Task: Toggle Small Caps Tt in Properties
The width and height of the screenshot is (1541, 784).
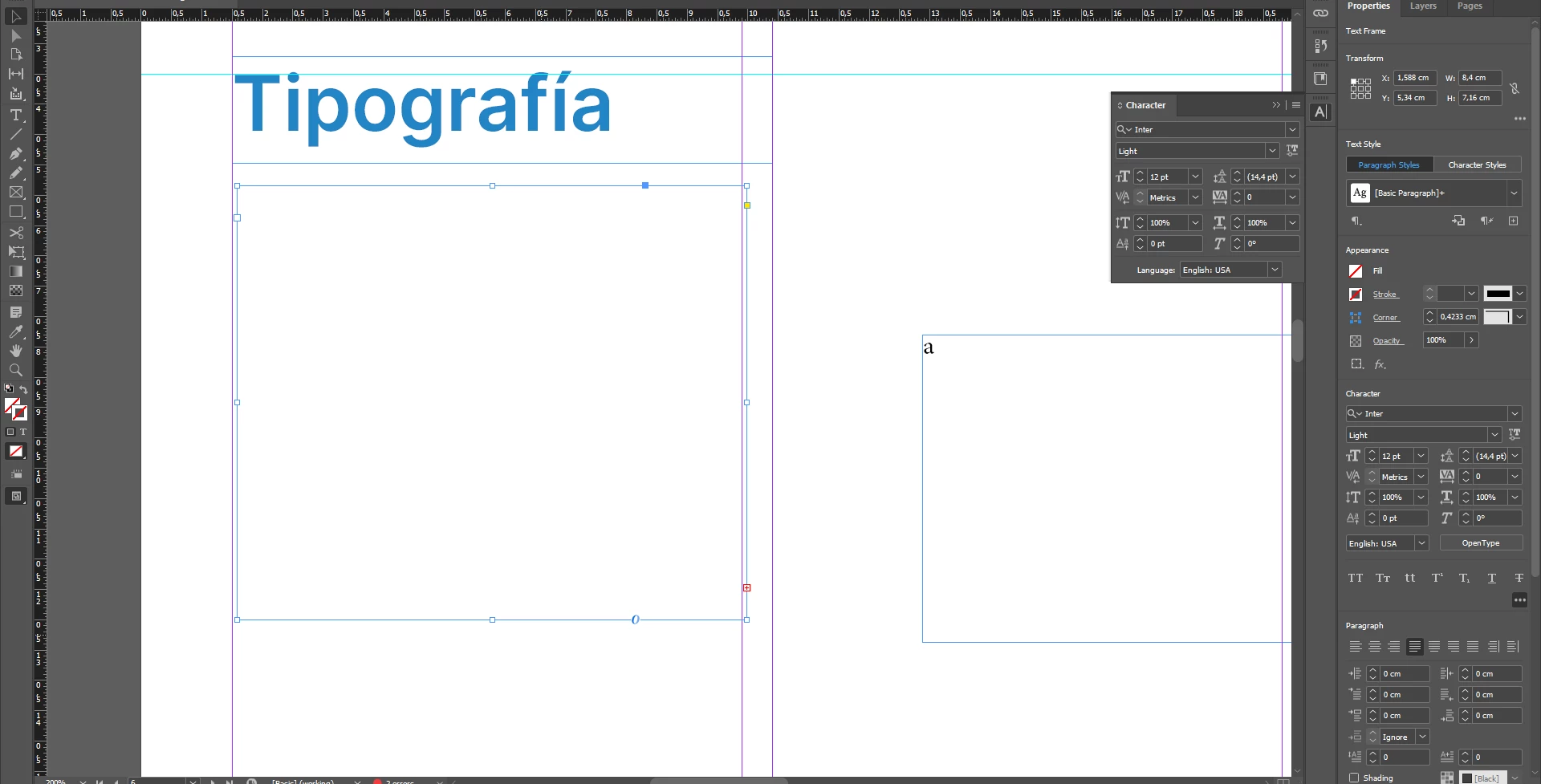Action: point(1383,578)
